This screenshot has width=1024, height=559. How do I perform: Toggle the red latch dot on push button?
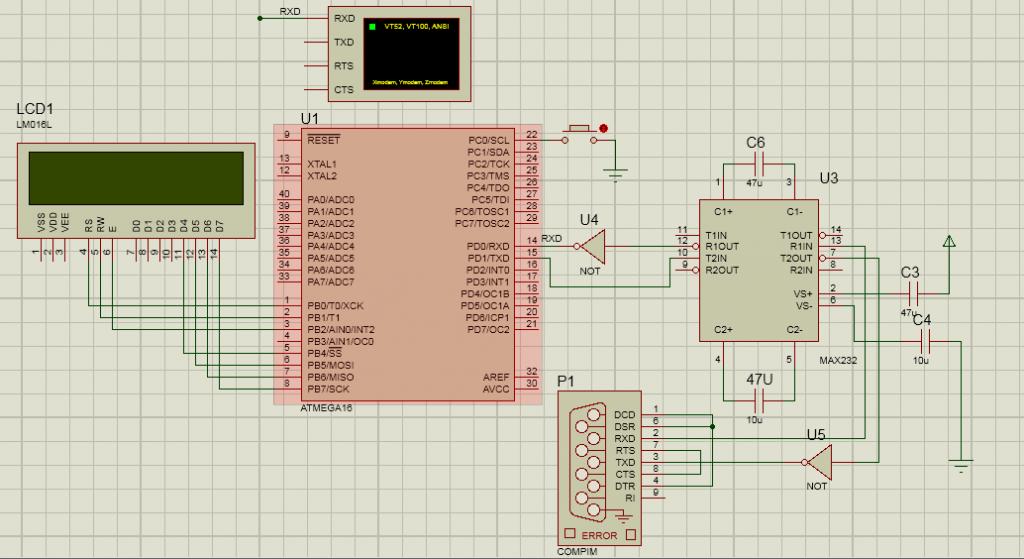coord(603,128)
